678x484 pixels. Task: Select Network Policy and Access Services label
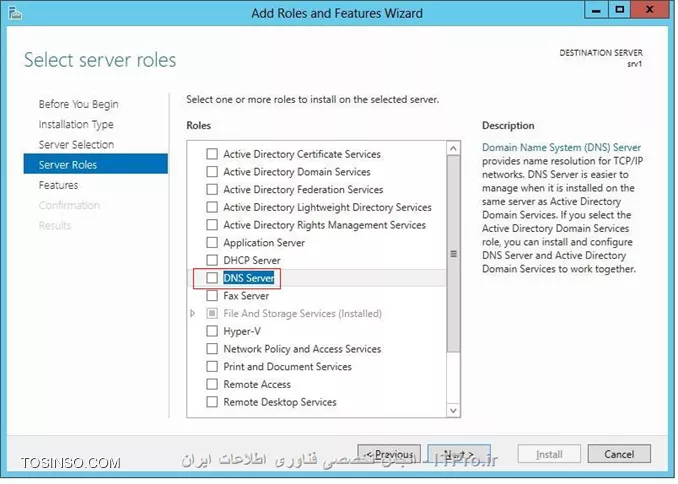coord(302,349)
